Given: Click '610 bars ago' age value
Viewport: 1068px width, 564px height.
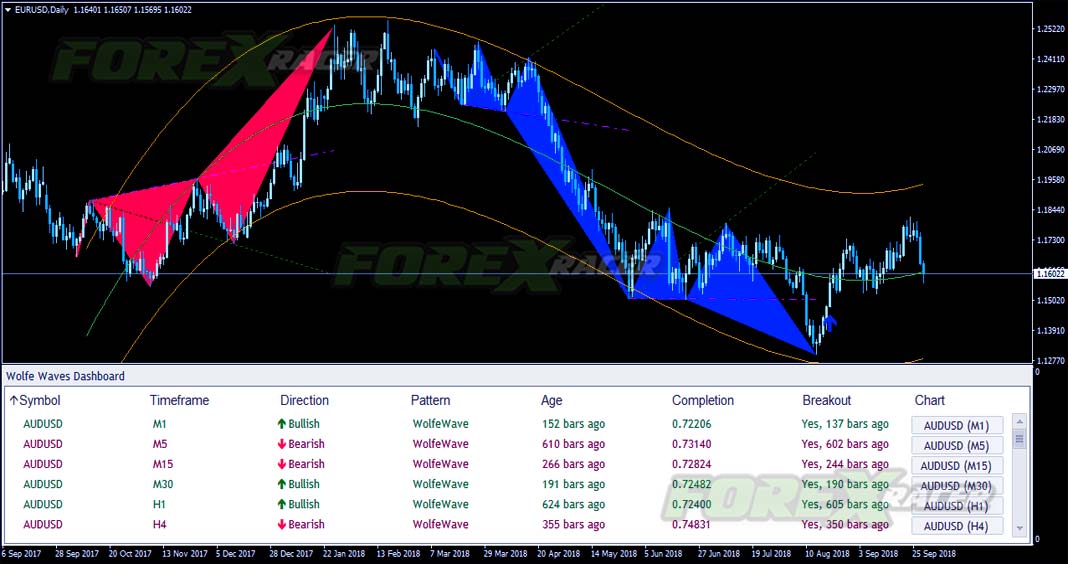Looking at the screenshot, I should [573, 444].
